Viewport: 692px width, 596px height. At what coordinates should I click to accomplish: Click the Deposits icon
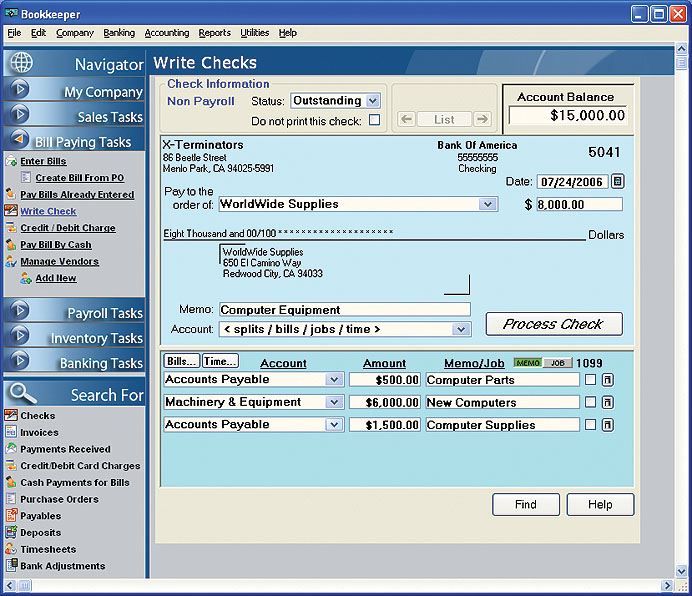[11, 532]
